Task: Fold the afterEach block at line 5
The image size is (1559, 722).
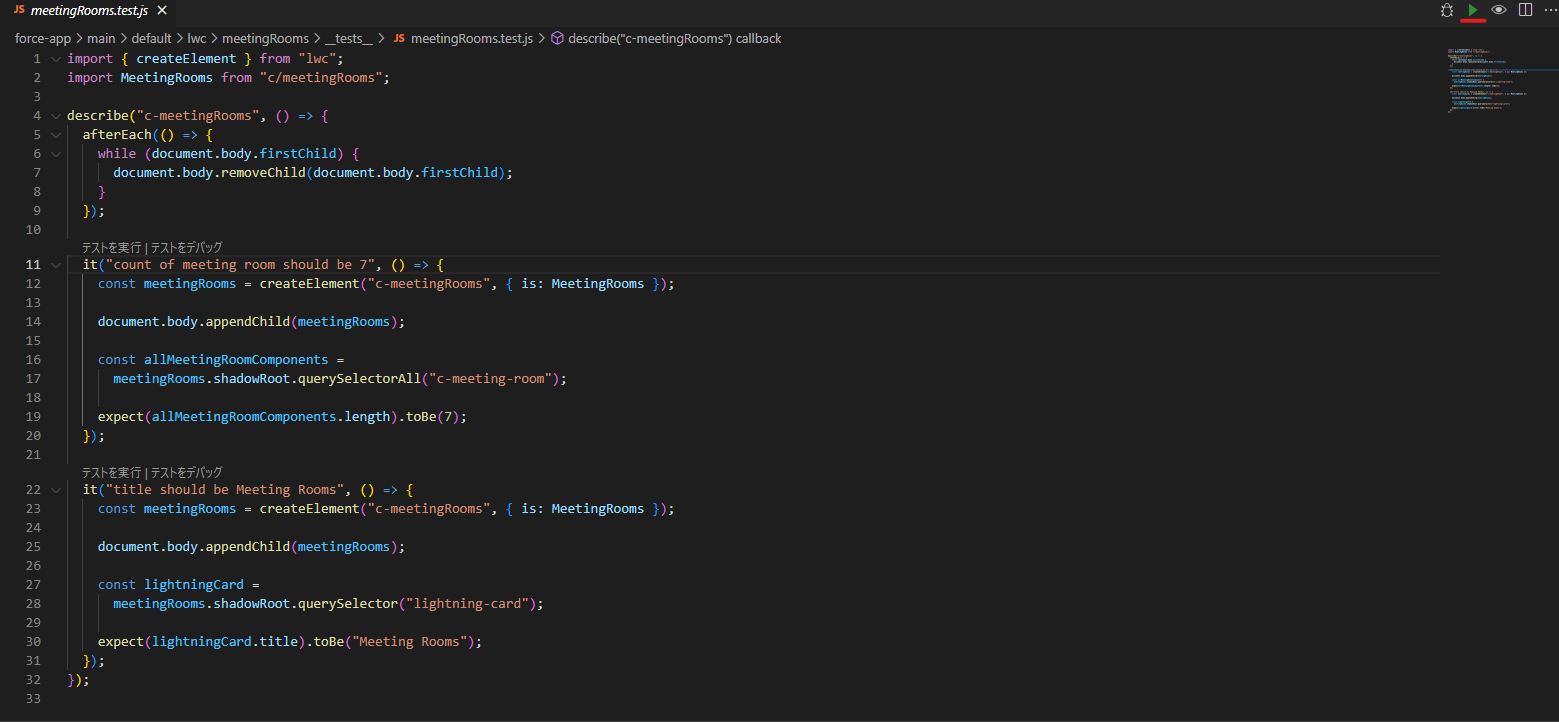Action: pyautogui.click(x=56, y=135)
